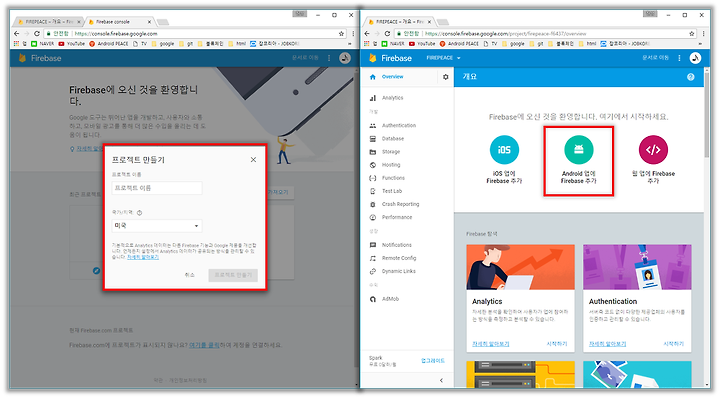Viewport: 720px width, 398px height.
Task: Click Firebase logo in right window header
Action: click(390, 58)
